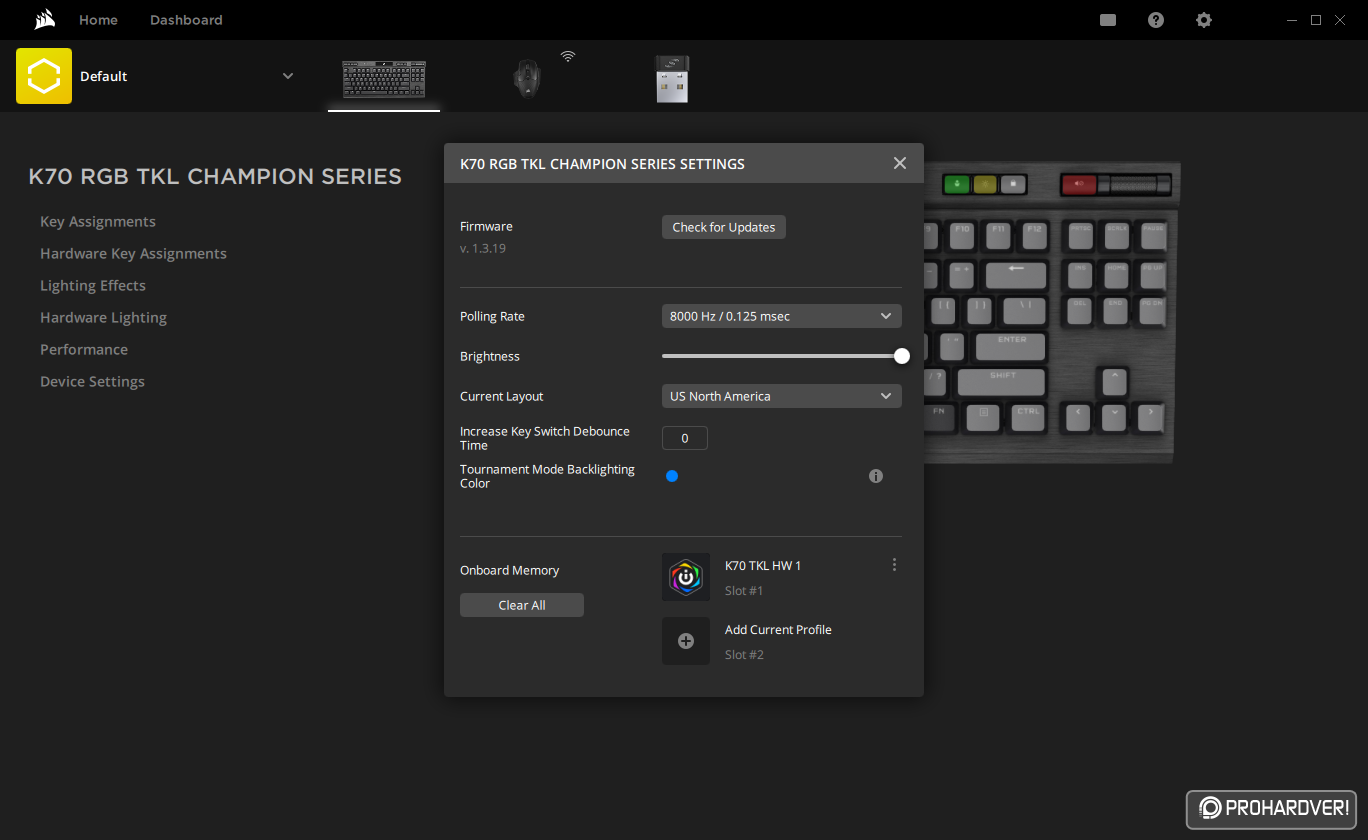1368x840 pixels.
Task: Open K70 TKL HW 1 three-dot menu
Action: pyautogui.click(x=894, y=565)
